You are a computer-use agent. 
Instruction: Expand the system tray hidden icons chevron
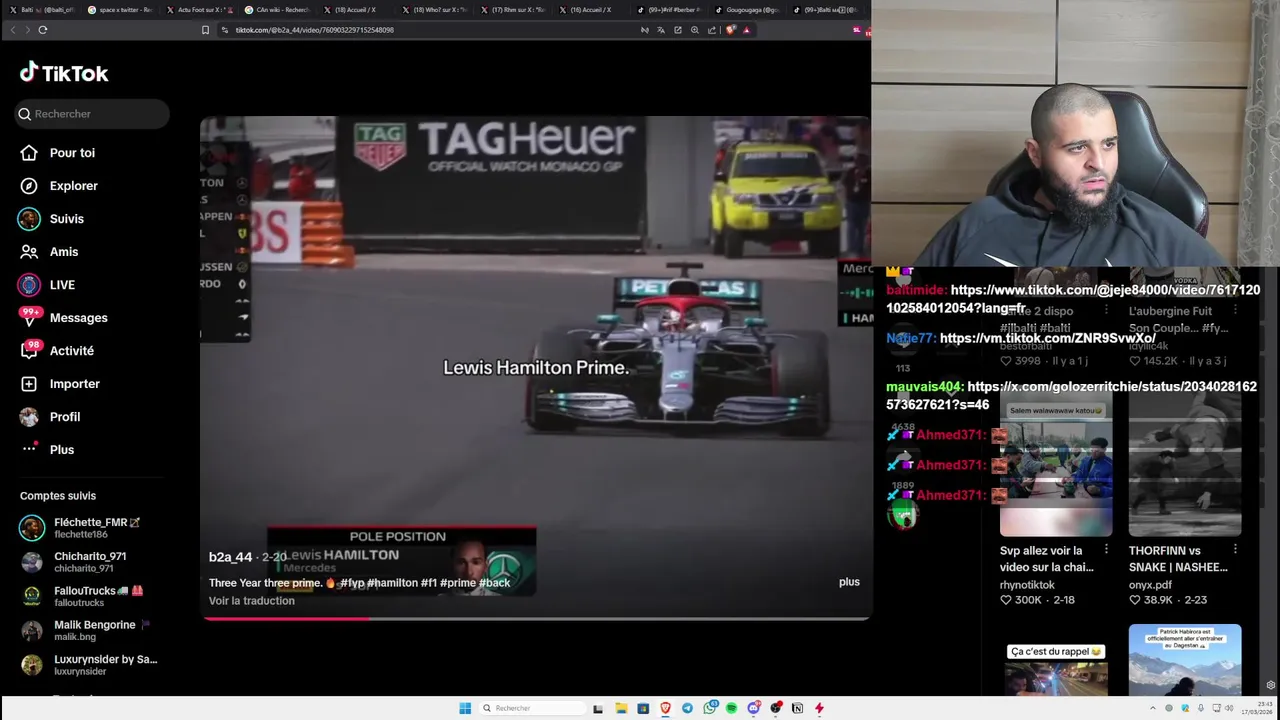point(1152,708)
